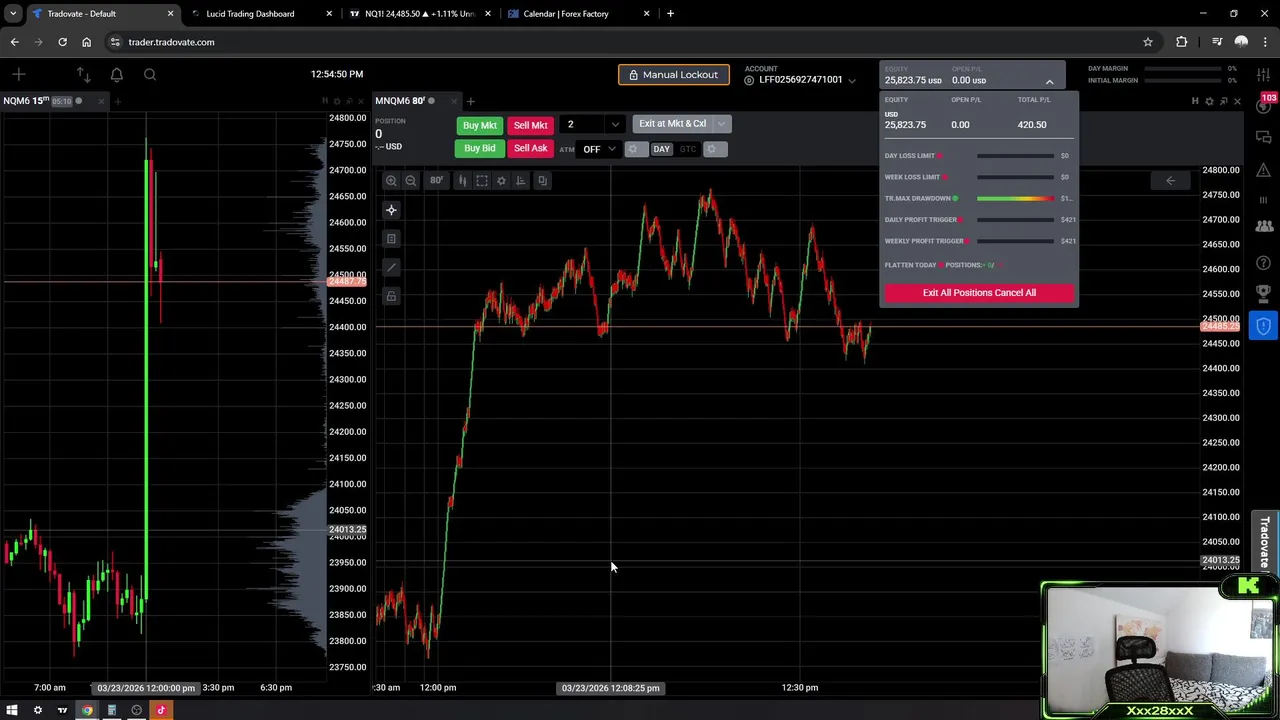Open the chat bubbles icon in sidebar

(1264, 137)
